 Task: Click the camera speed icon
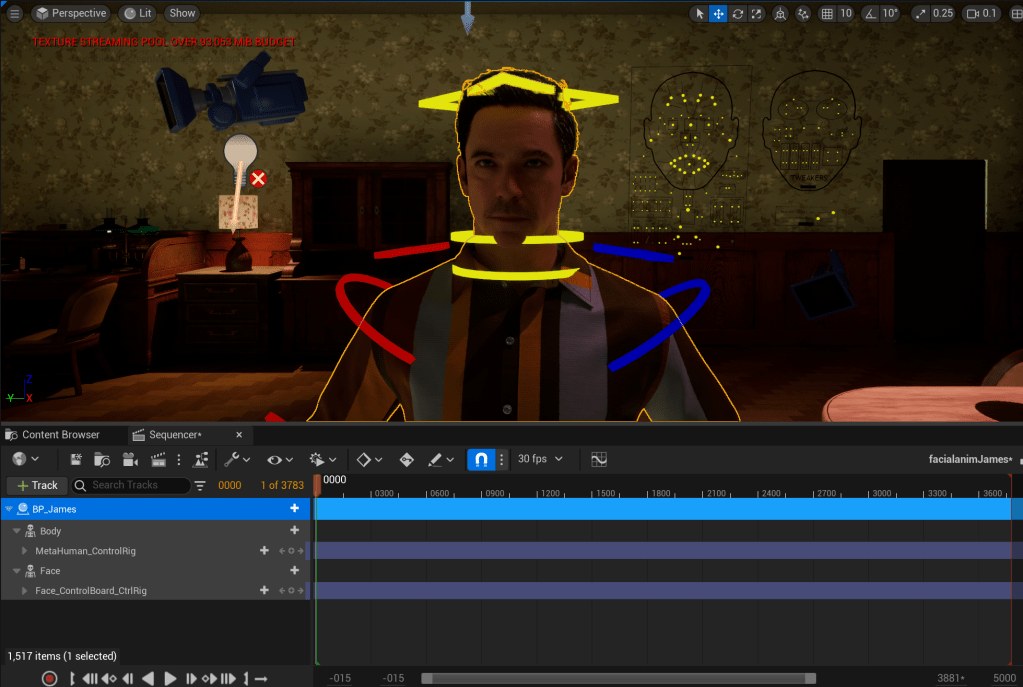972,14
